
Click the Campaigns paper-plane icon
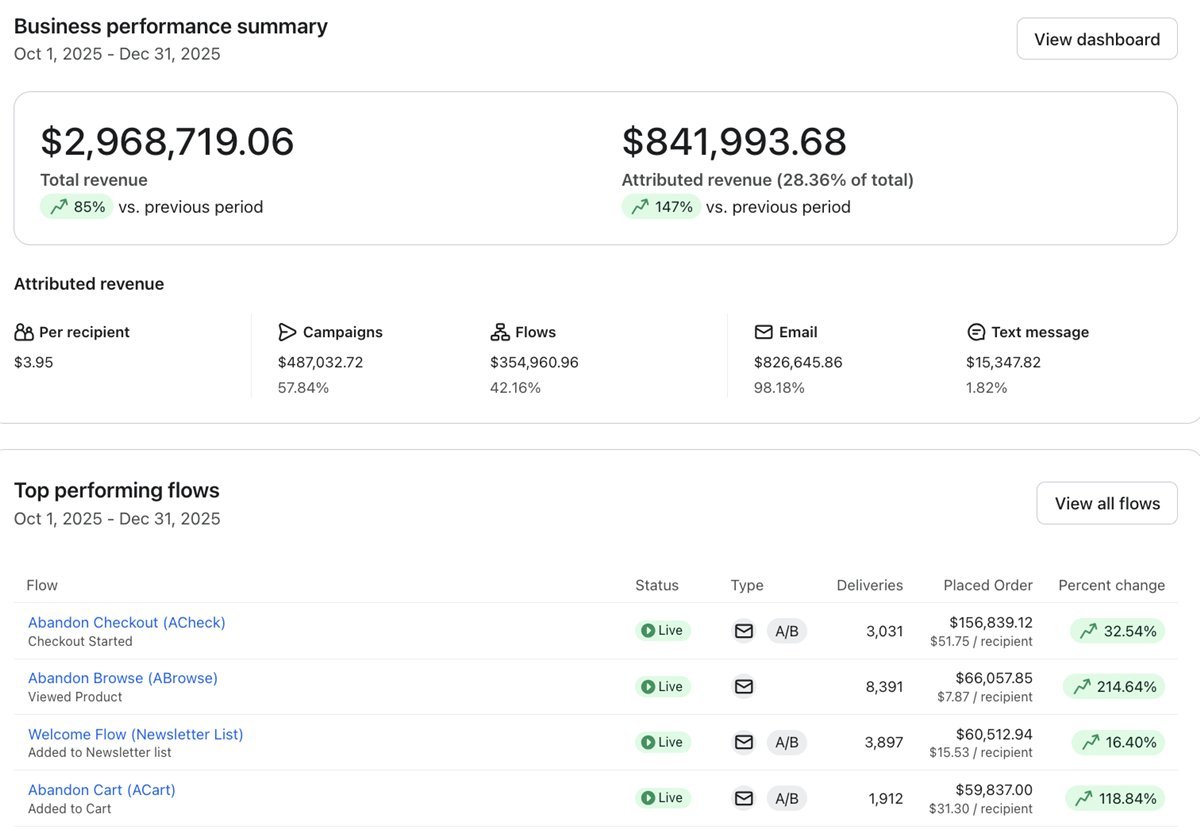287,332
